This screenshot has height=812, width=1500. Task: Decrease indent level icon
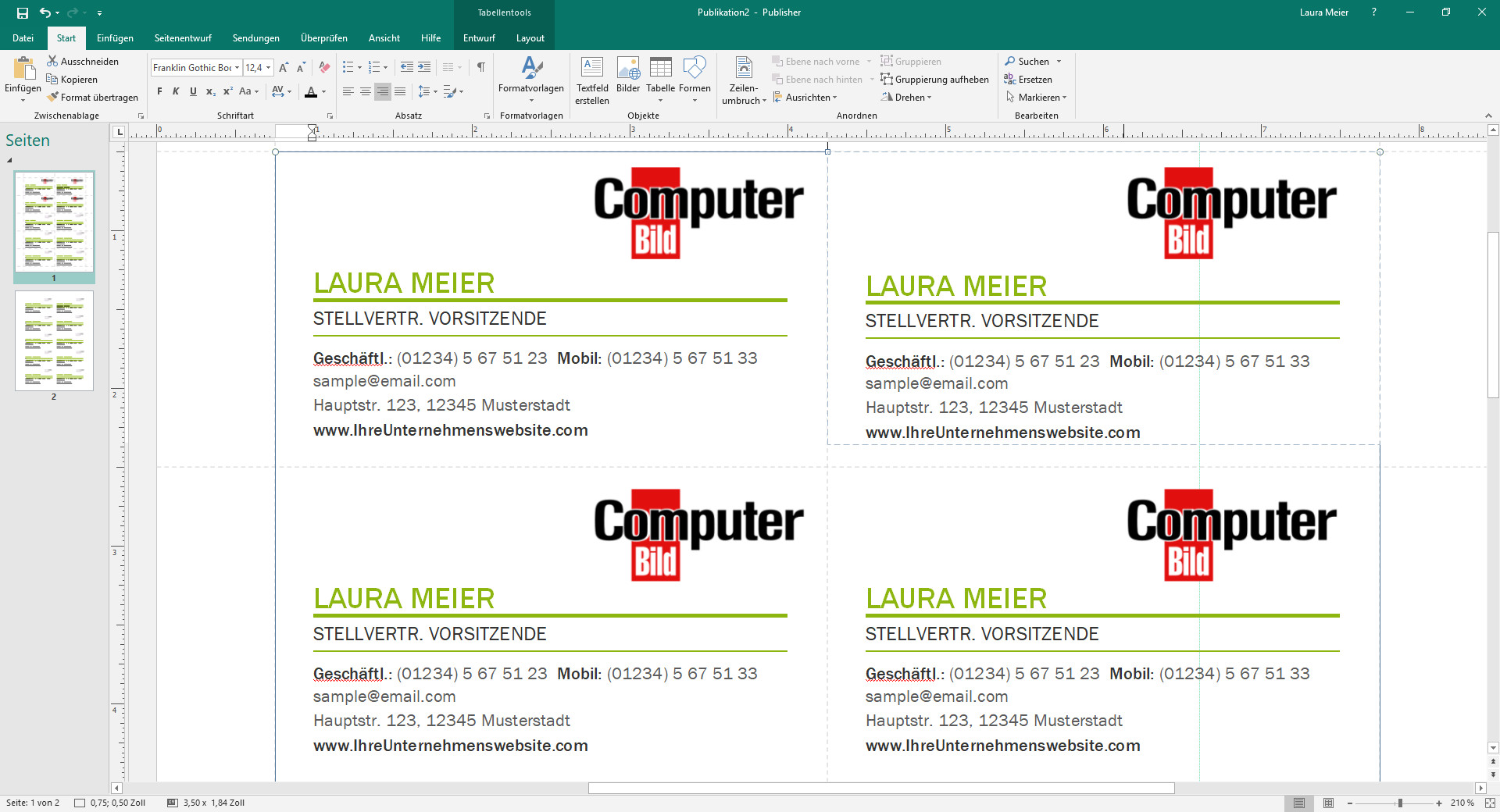click(407, 67)
